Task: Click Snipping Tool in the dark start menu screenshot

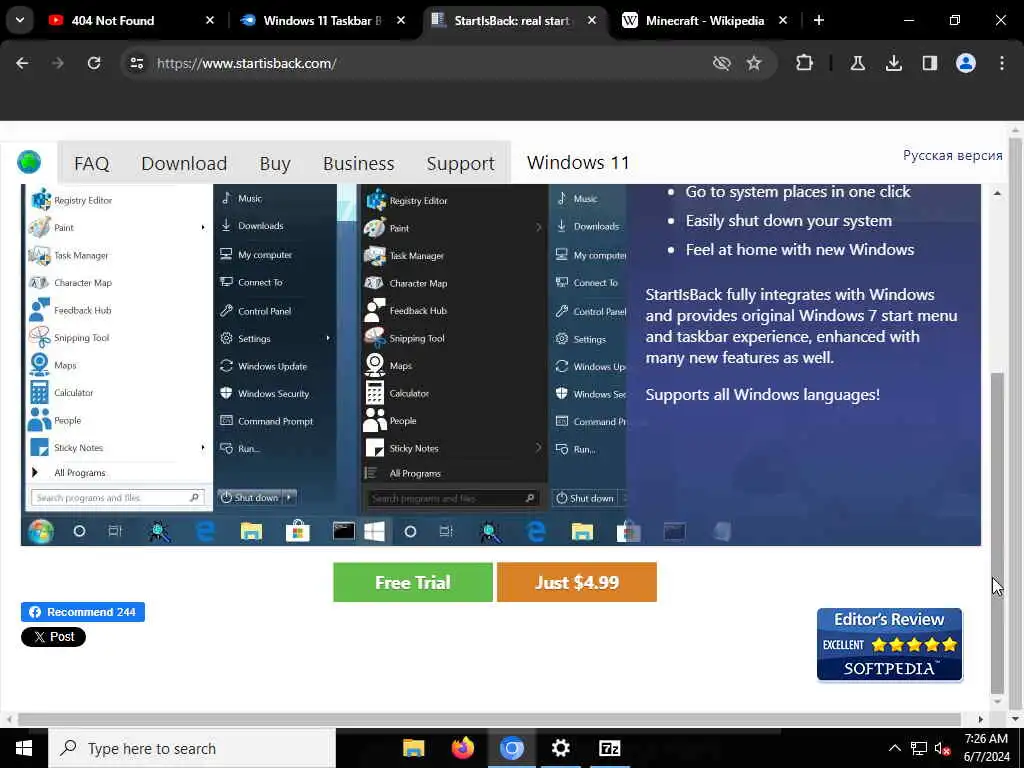Action: [x=417, y=338]
